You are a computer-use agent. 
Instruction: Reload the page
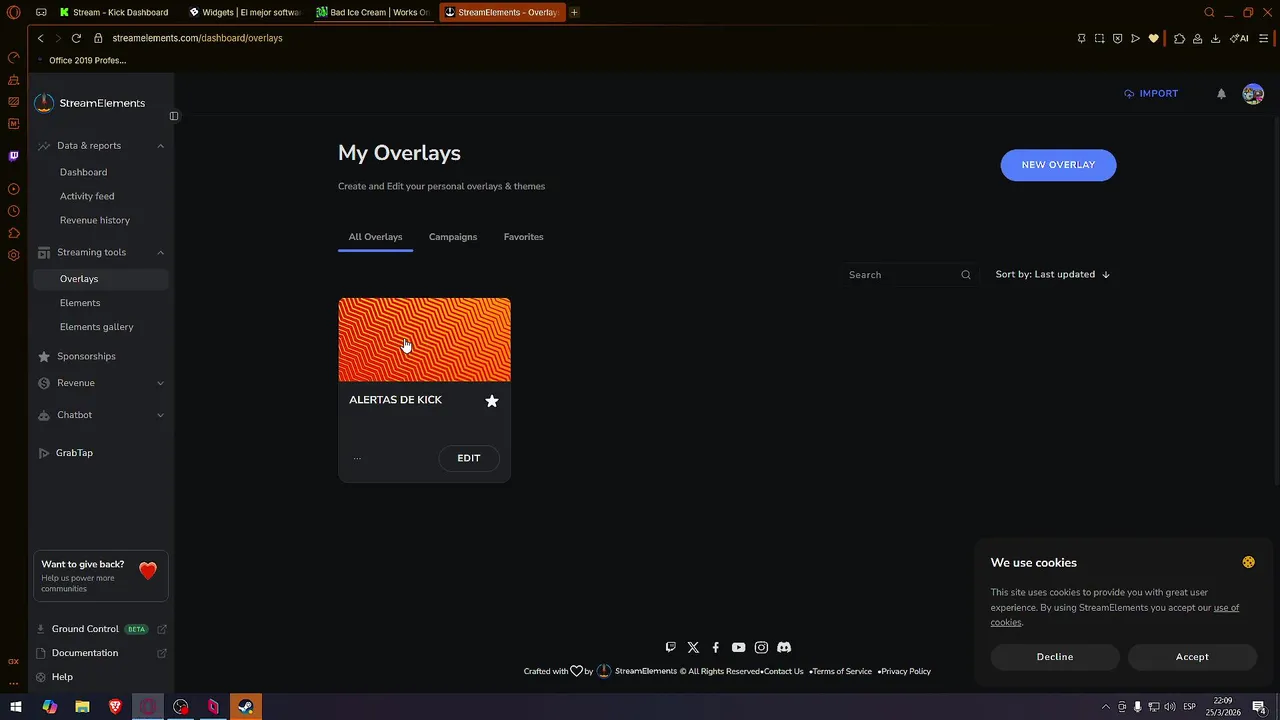pyautogui.click(x=76, y=38)
